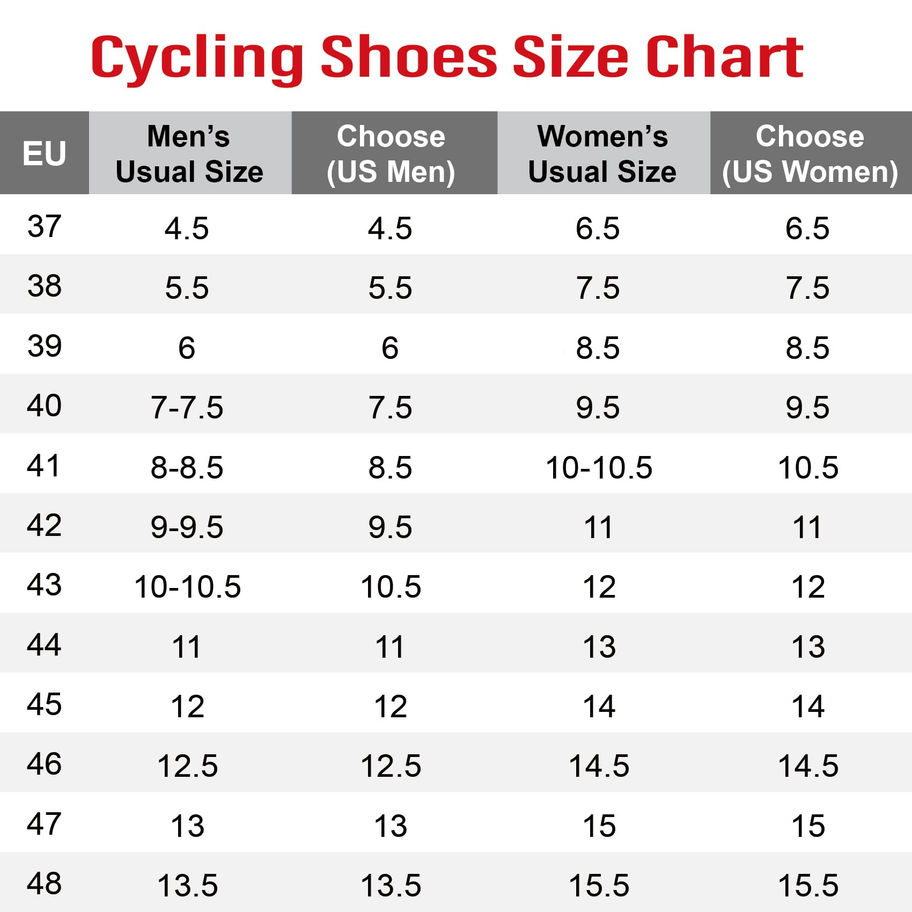
Task: Click the 'Cycling Shoes Size Chart' title
Action: 447,58
